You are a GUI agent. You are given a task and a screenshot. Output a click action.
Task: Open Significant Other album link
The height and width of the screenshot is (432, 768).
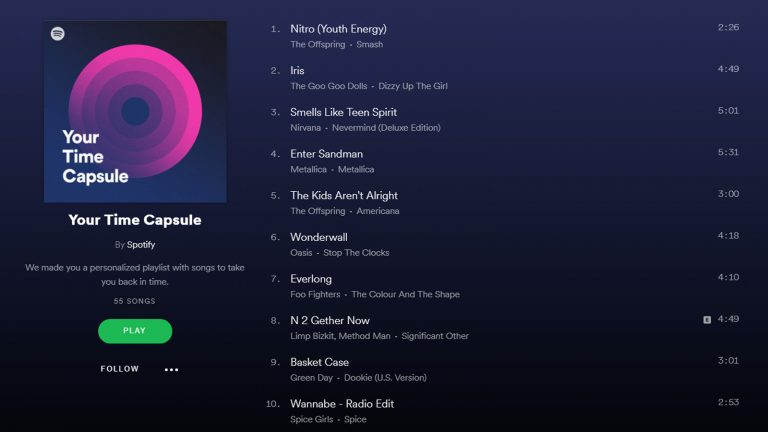(435, 336)
